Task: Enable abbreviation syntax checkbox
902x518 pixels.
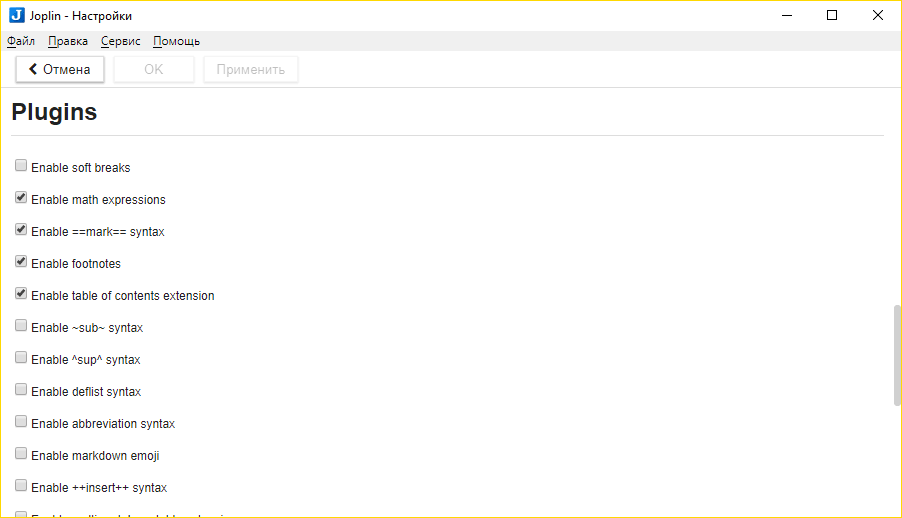Action: pyautogui.click(x=21, y=421)
